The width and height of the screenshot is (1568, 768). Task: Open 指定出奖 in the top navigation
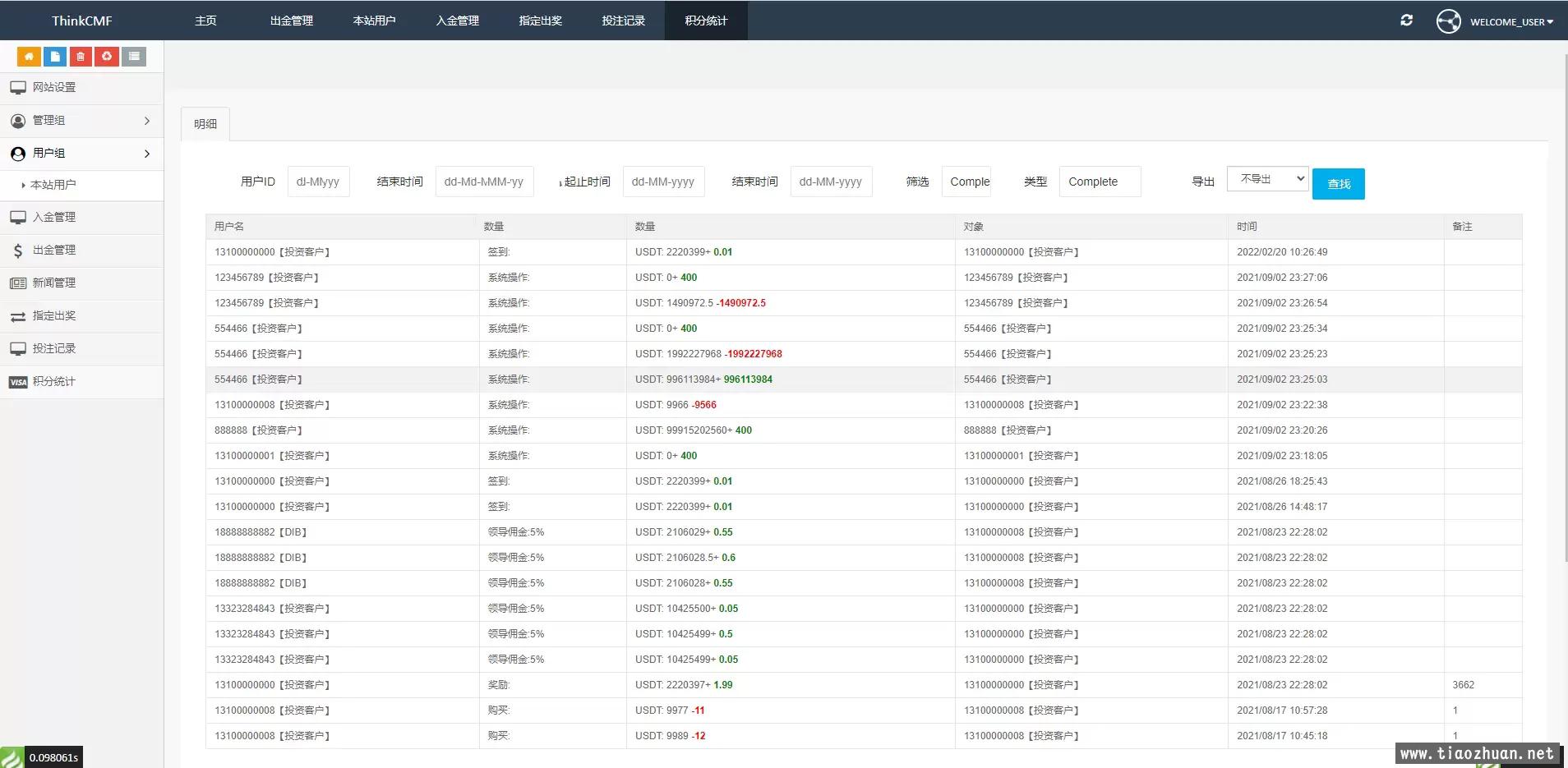541,21
